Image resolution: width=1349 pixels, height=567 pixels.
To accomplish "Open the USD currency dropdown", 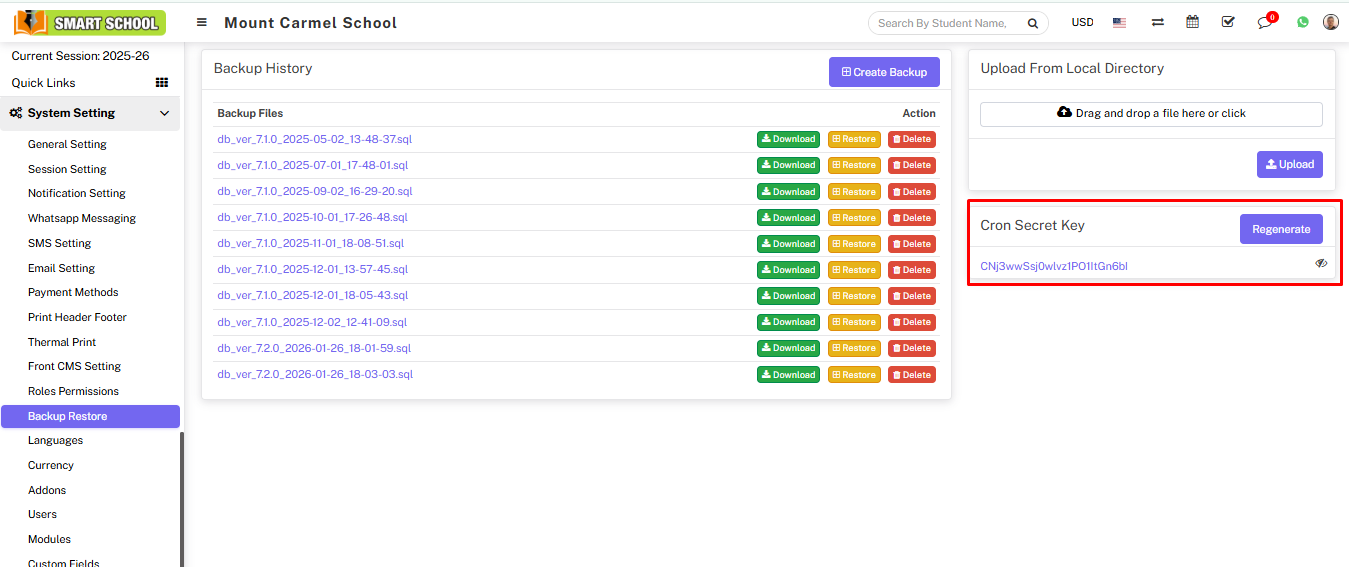I will 1082,22.
